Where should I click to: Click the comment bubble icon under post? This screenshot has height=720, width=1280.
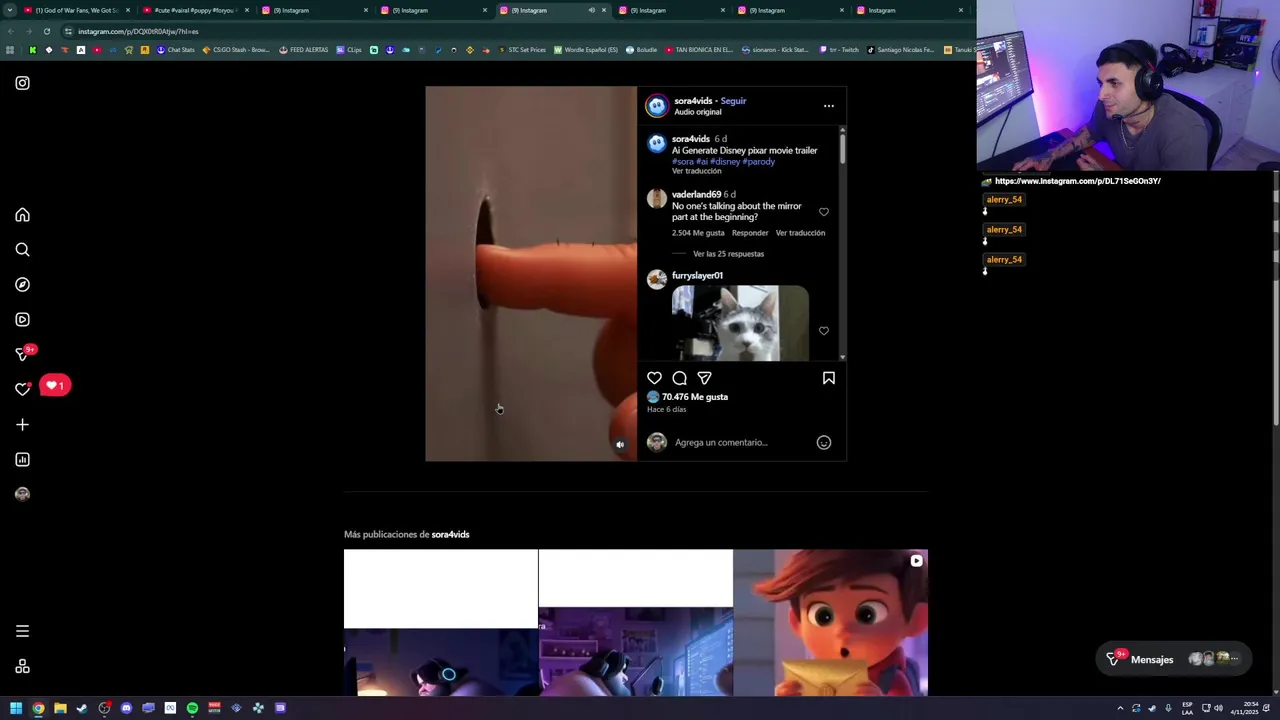click(679, 378)
